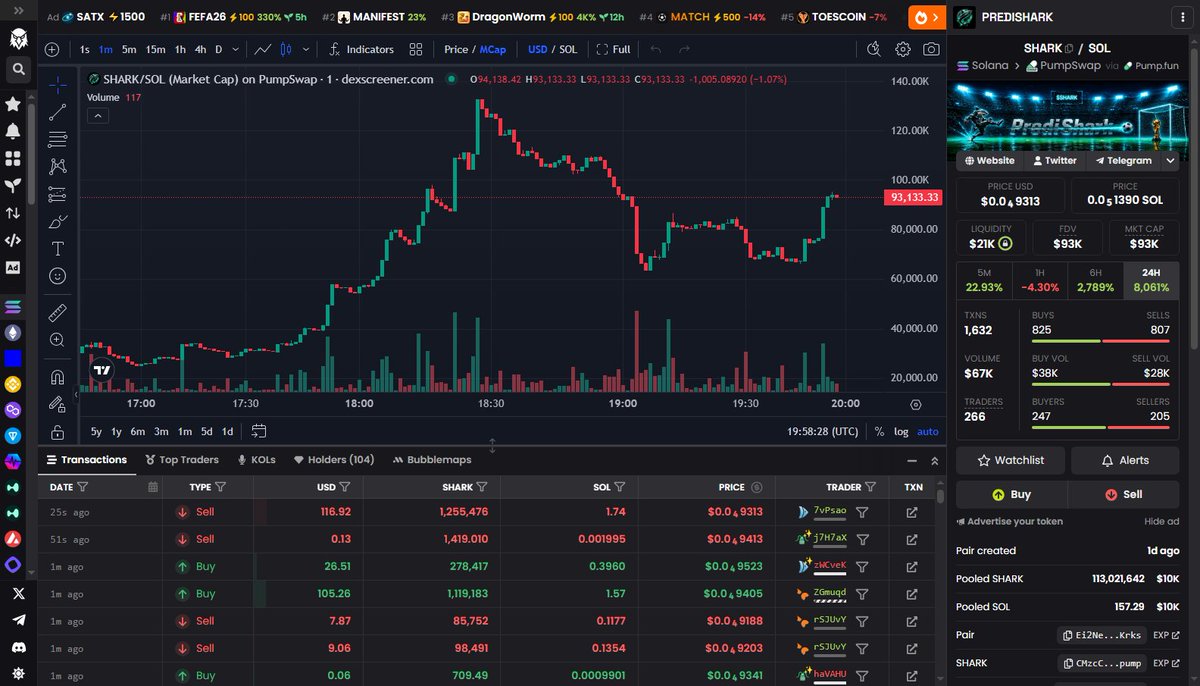The image size is (1200, 686).
Task: Open the token's Telegram link
Action: (x=1123, y=160)
